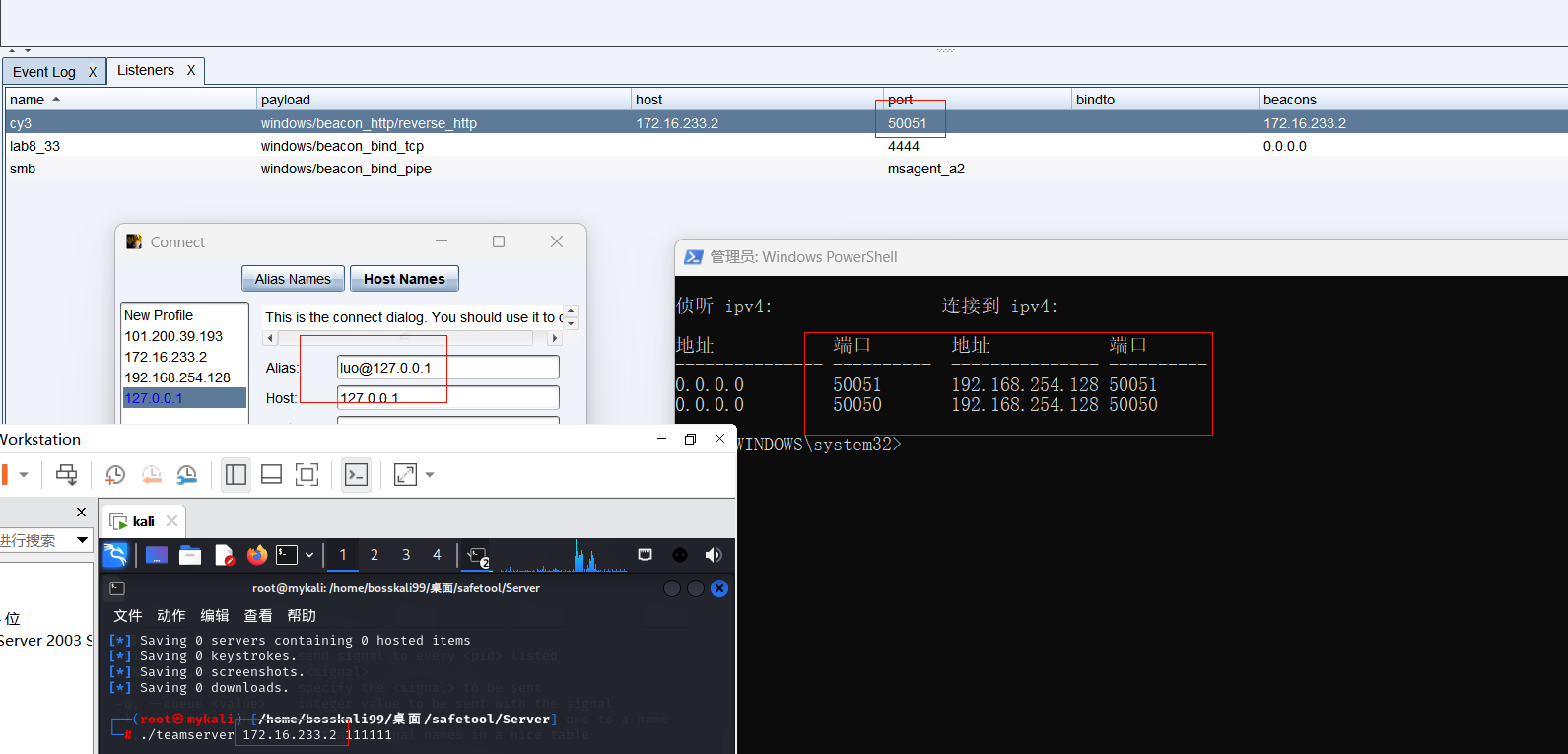This screenshot has height=754, width=1568.
Task: Click the send Ctrl+Alt+Del VMware icon
Action: point(66,475)
